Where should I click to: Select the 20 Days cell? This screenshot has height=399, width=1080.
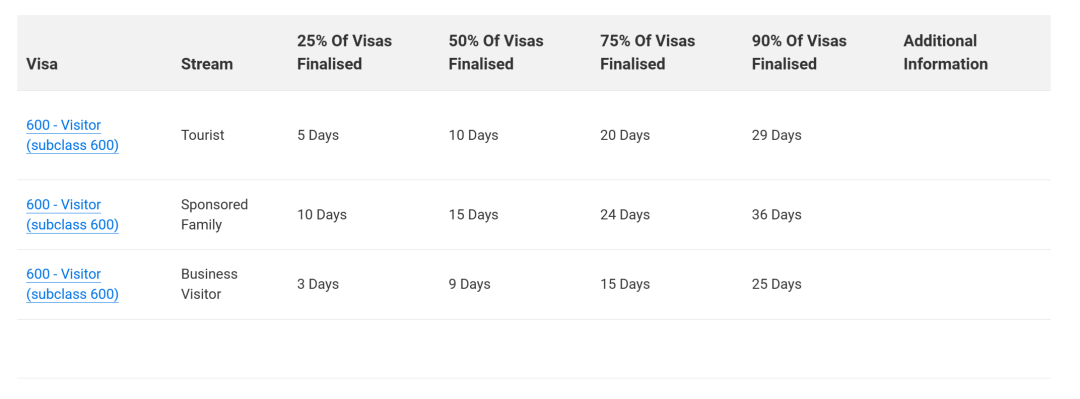coord(625,135)
